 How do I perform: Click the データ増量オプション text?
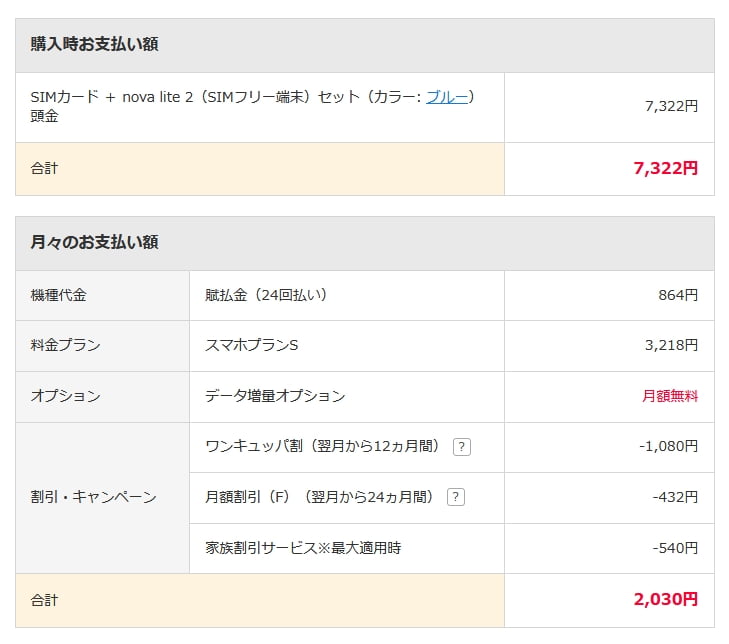pos(275,396)
